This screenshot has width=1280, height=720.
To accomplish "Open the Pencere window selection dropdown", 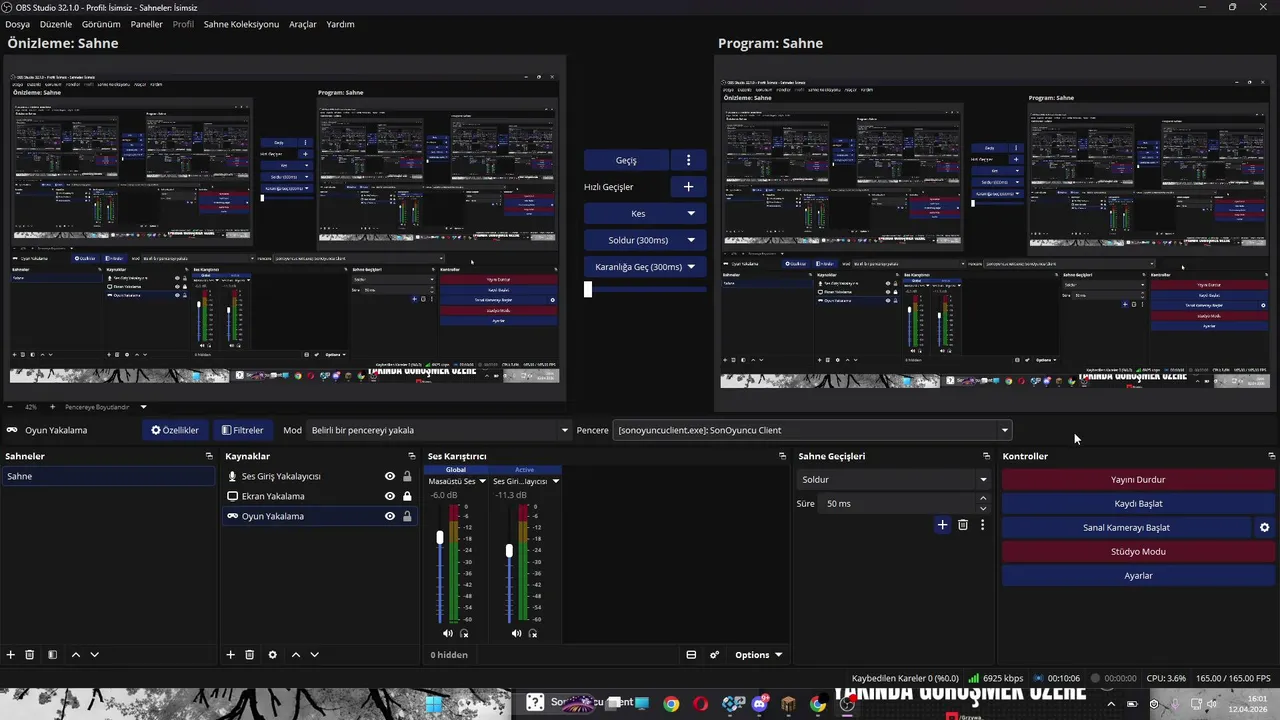I will click(x=812, y=430).
